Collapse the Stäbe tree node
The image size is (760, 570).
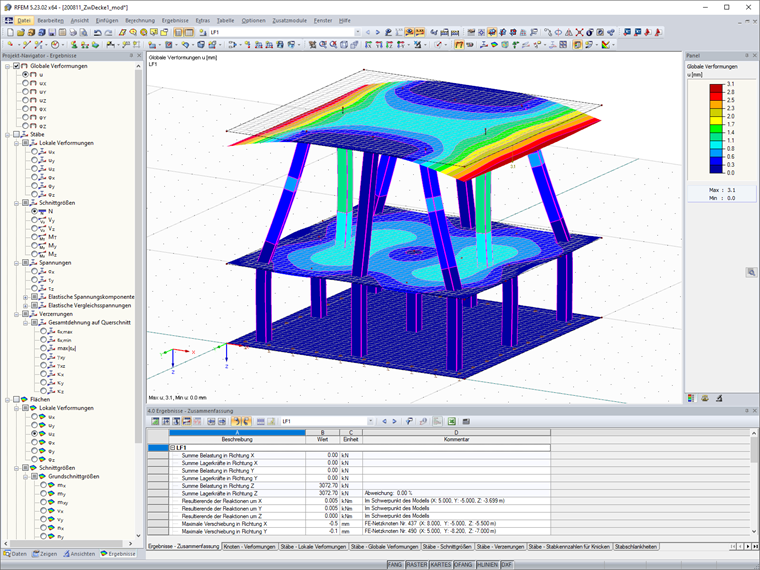7,134
